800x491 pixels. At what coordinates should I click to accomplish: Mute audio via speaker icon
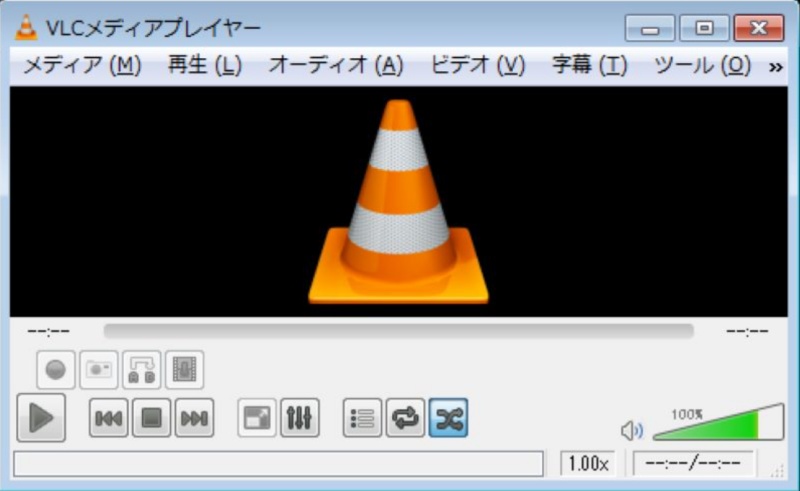pyautogui.click(x=632, y=431)
